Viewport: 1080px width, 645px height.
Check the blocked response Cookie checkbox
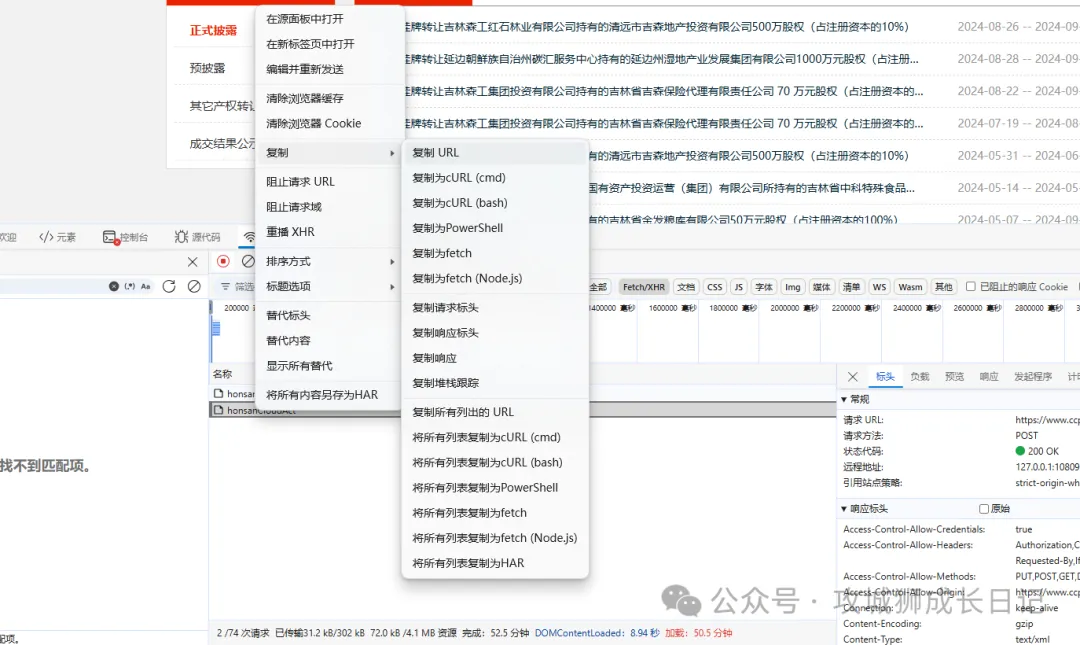[970, 287]
